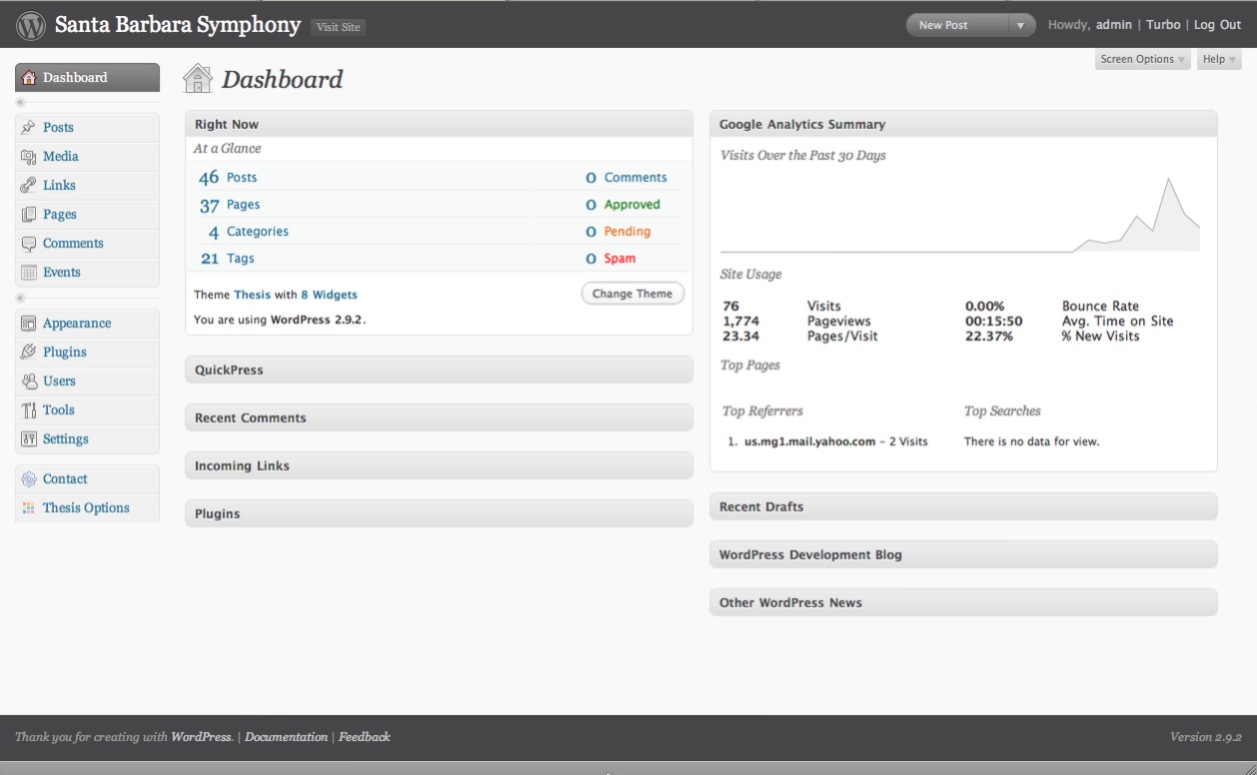This screenshot has width=1257, height=775.
Task: Click the Links chain icon
Action: coord(29,185)
